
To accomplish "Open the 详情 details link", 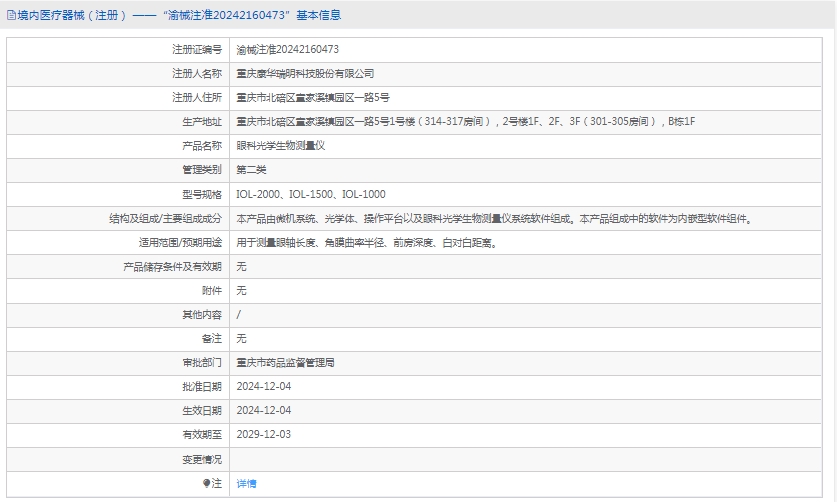I will (x=246, y=483).
